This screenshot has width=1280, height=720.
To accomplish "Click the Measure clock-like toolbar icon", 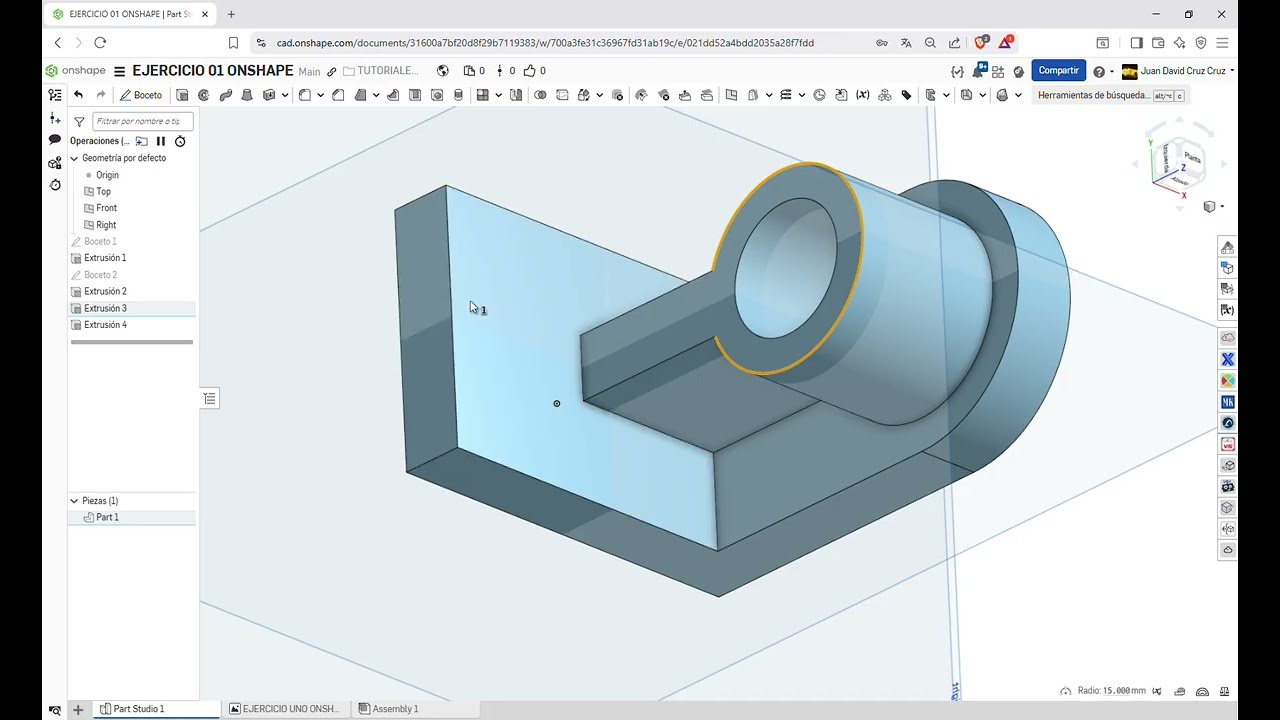I will pyautogui.click(x=819, y=95).
